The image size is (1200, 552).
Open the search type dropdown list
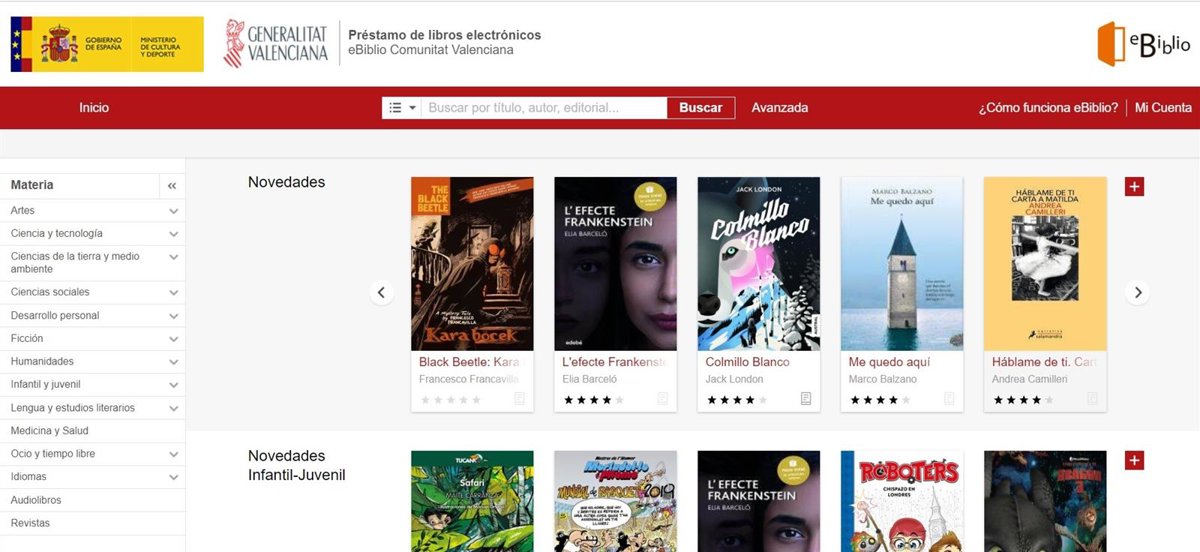402,108
